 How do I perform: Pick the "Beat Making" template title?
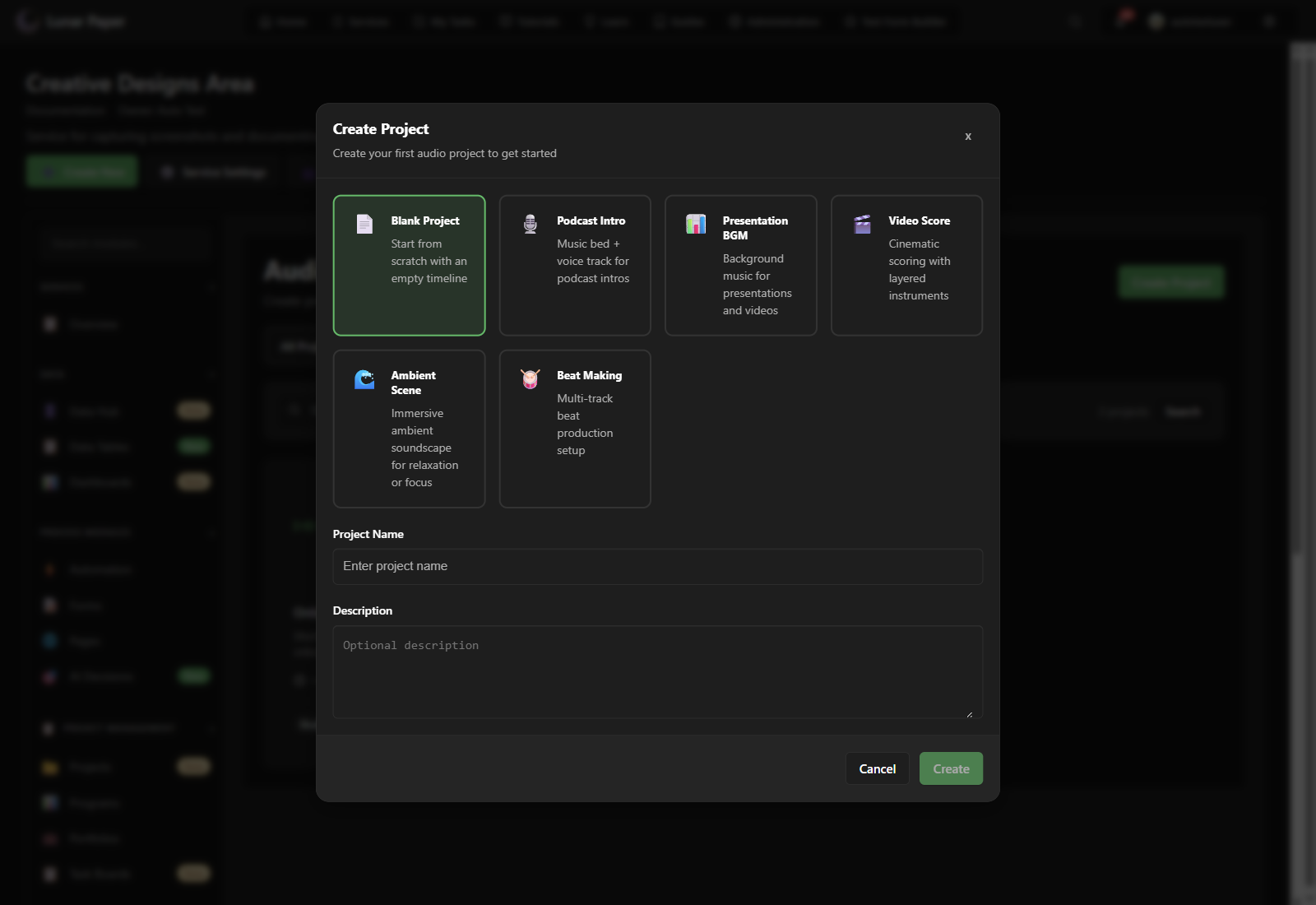(x=589, y=375)
